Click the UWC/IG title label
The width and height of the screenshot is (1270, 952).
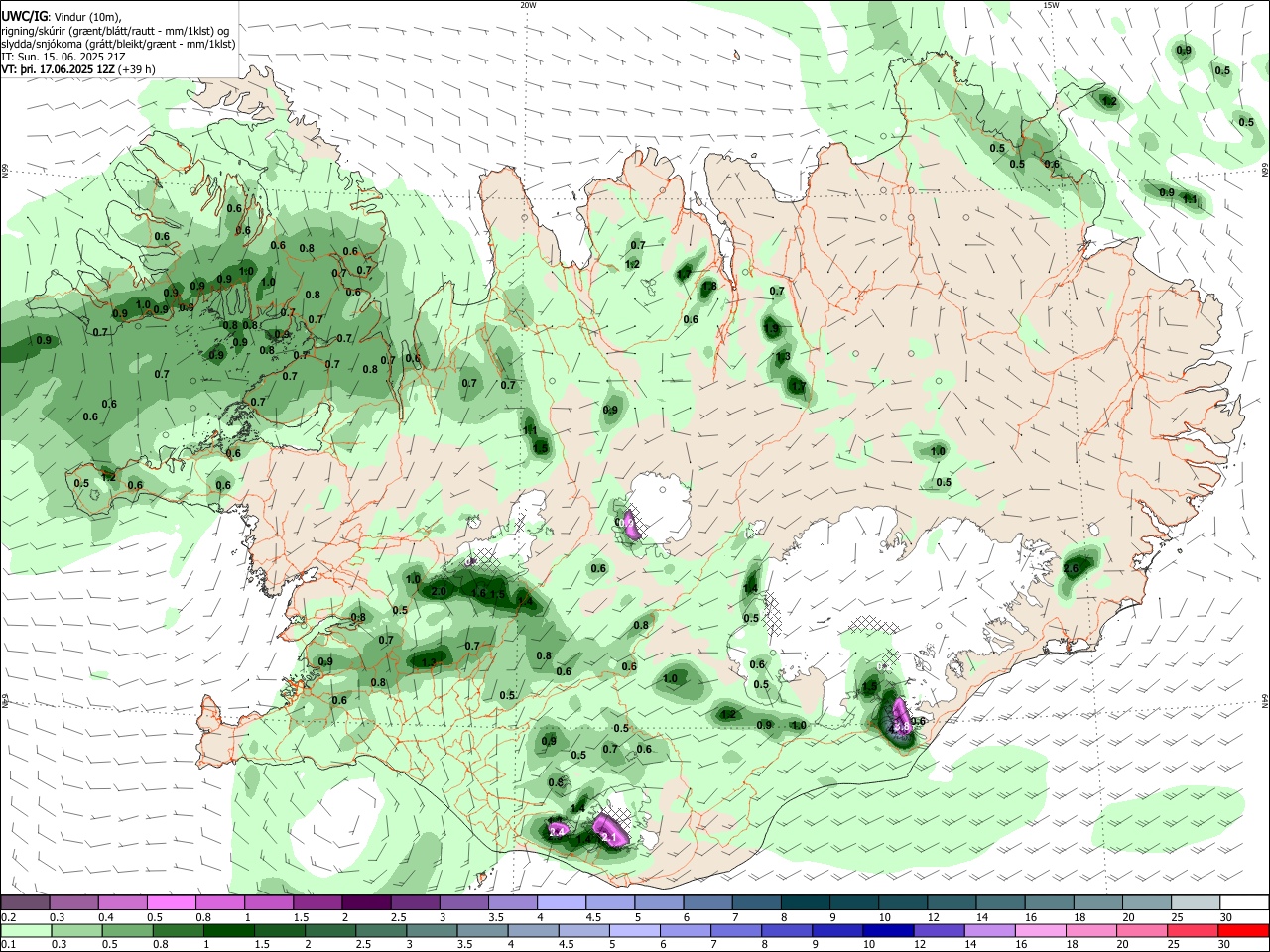pyautogui.click(x=23, y=17)
